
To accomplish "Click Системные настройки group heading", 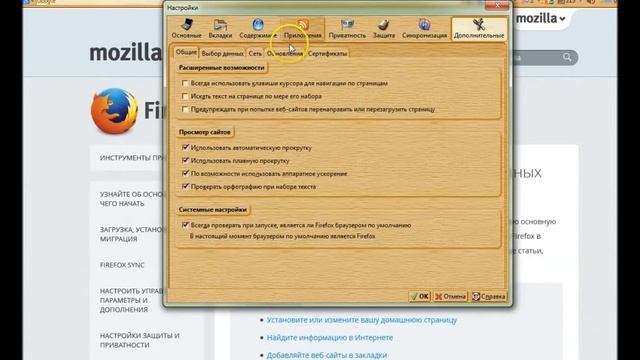I will point(213,209).
